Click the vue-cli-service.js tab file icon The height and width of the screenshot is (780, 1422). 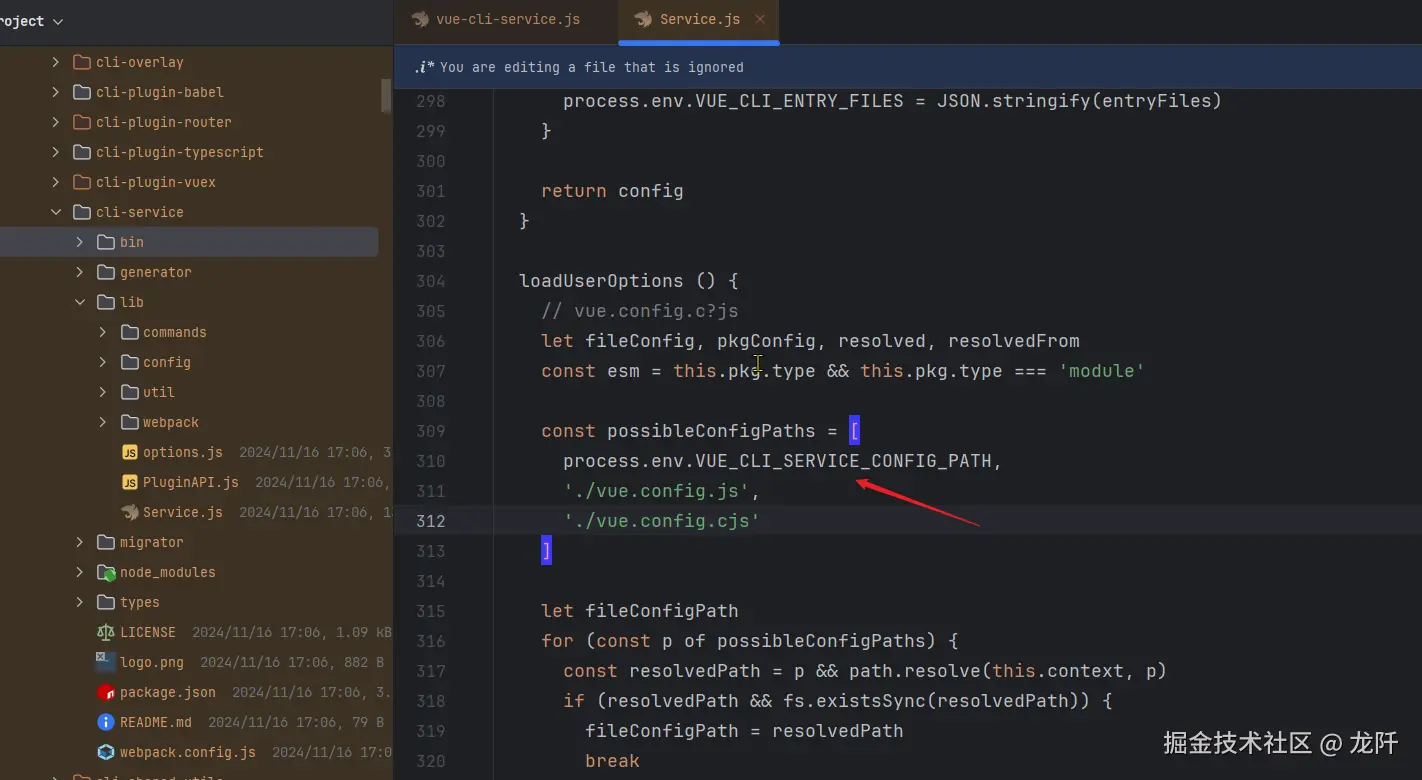tap(420, 19)
